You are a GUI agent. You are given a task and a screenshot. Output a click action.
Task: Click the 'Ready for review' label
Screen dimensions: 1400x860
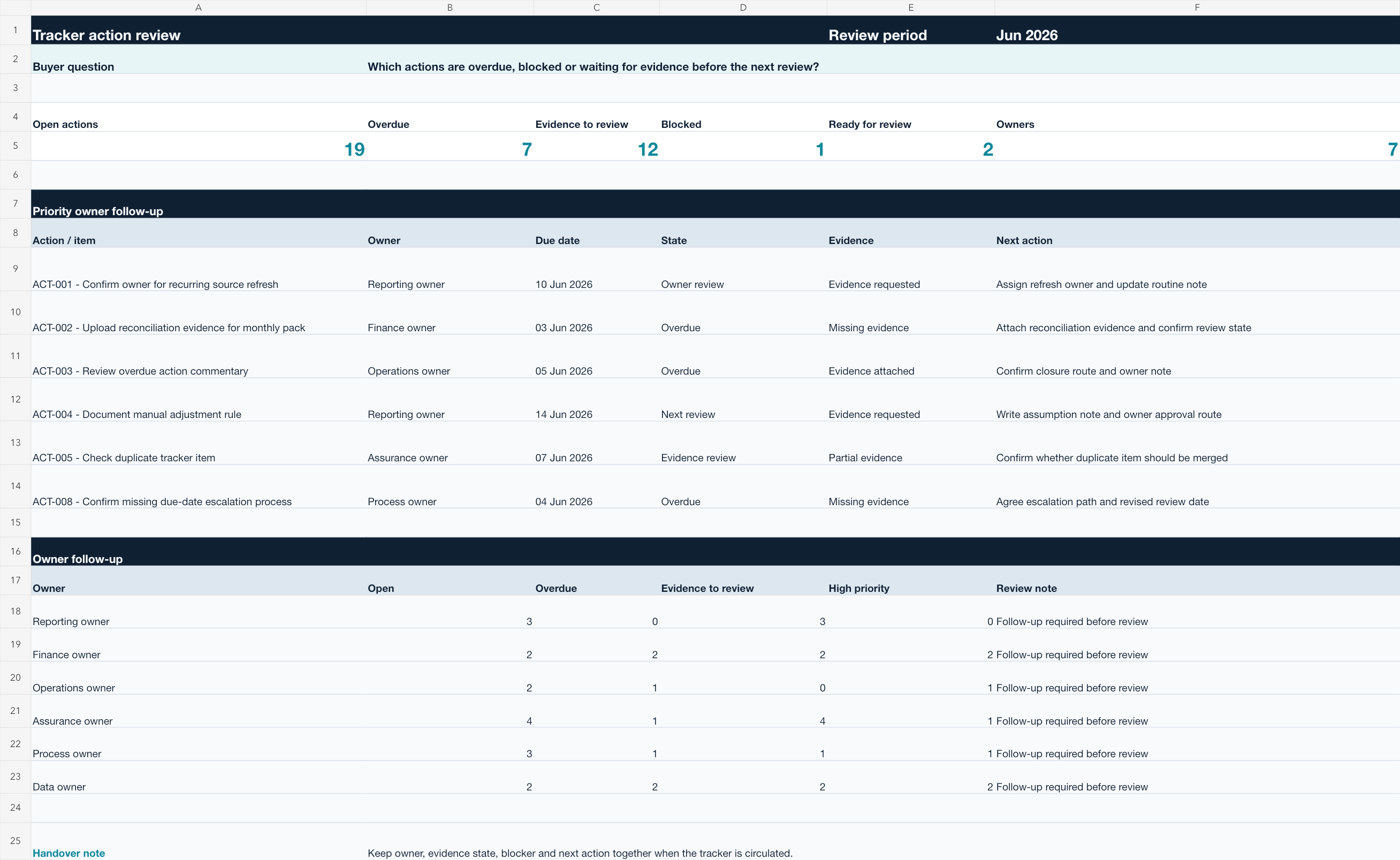point(870,124)
